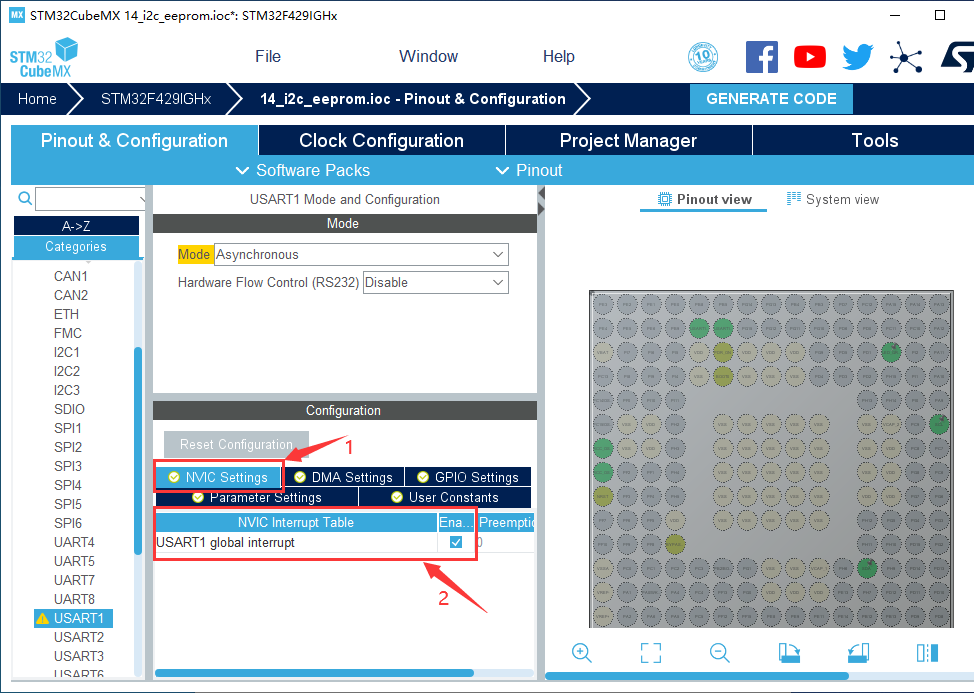974x693 pixels.
Task: Expand the Pinout dropdown menu
Action: pyautogui.click(x=529, y=170)
